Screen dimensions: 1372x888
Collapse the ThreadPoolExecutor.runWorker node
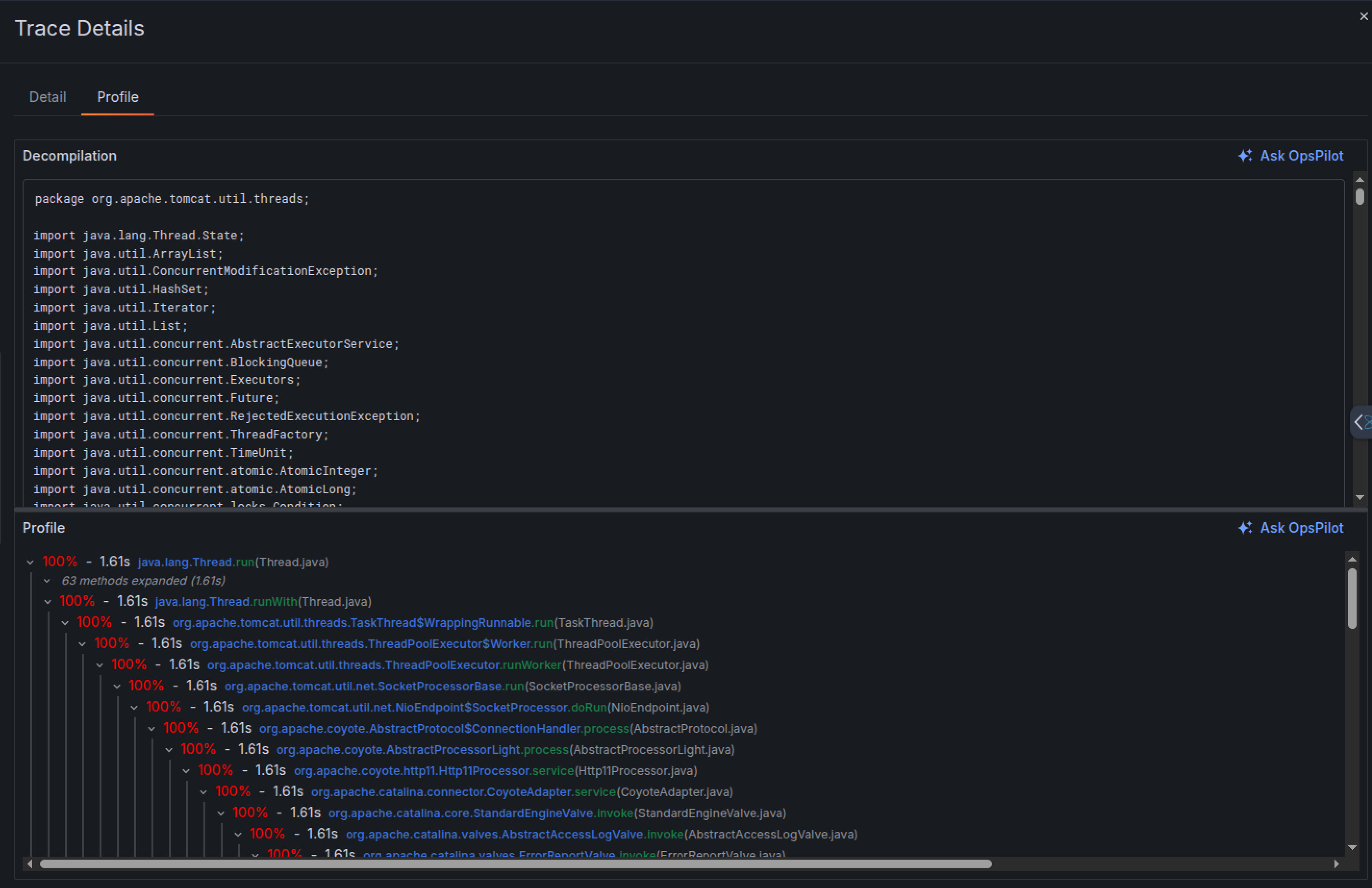(x=100, y=665)
